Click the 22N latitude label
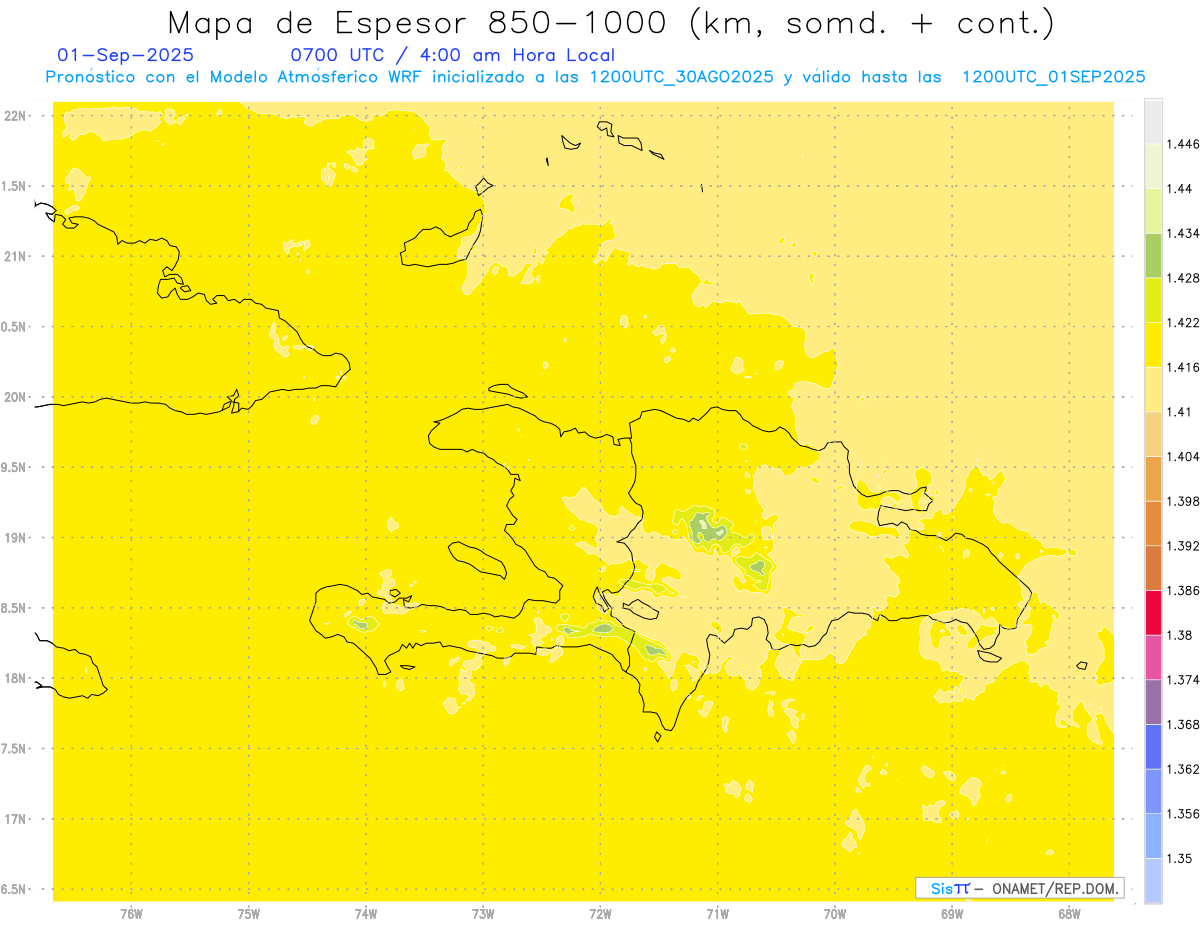Screen dimensions: 1200x927 pos(16,116)
